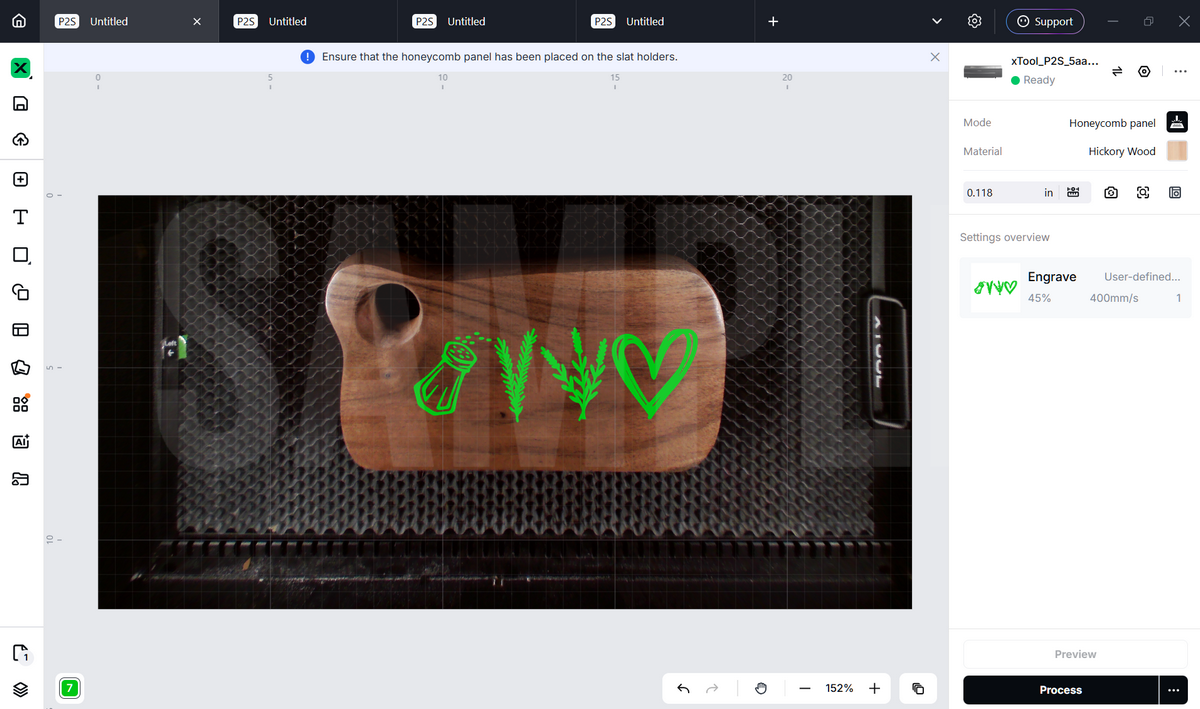This screenshot has width=1200, height=709.
Task: Open the application settings gear
Action: tap(975, 21)
